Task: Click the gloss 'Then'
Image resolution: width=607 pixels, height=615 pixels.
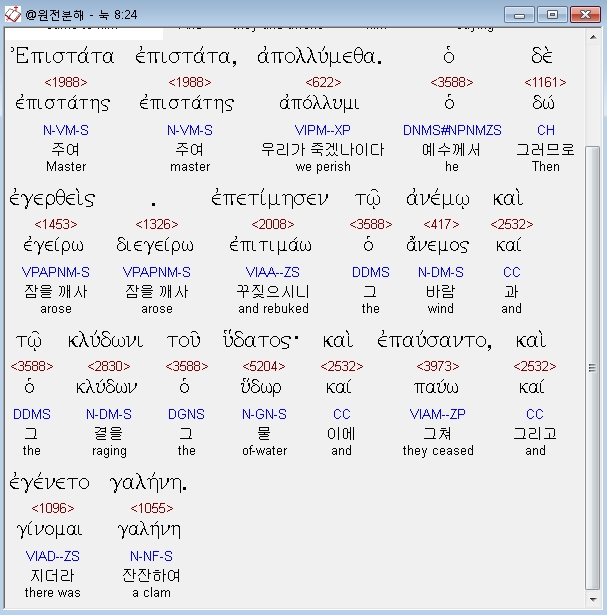Action: tap(545, 167)
